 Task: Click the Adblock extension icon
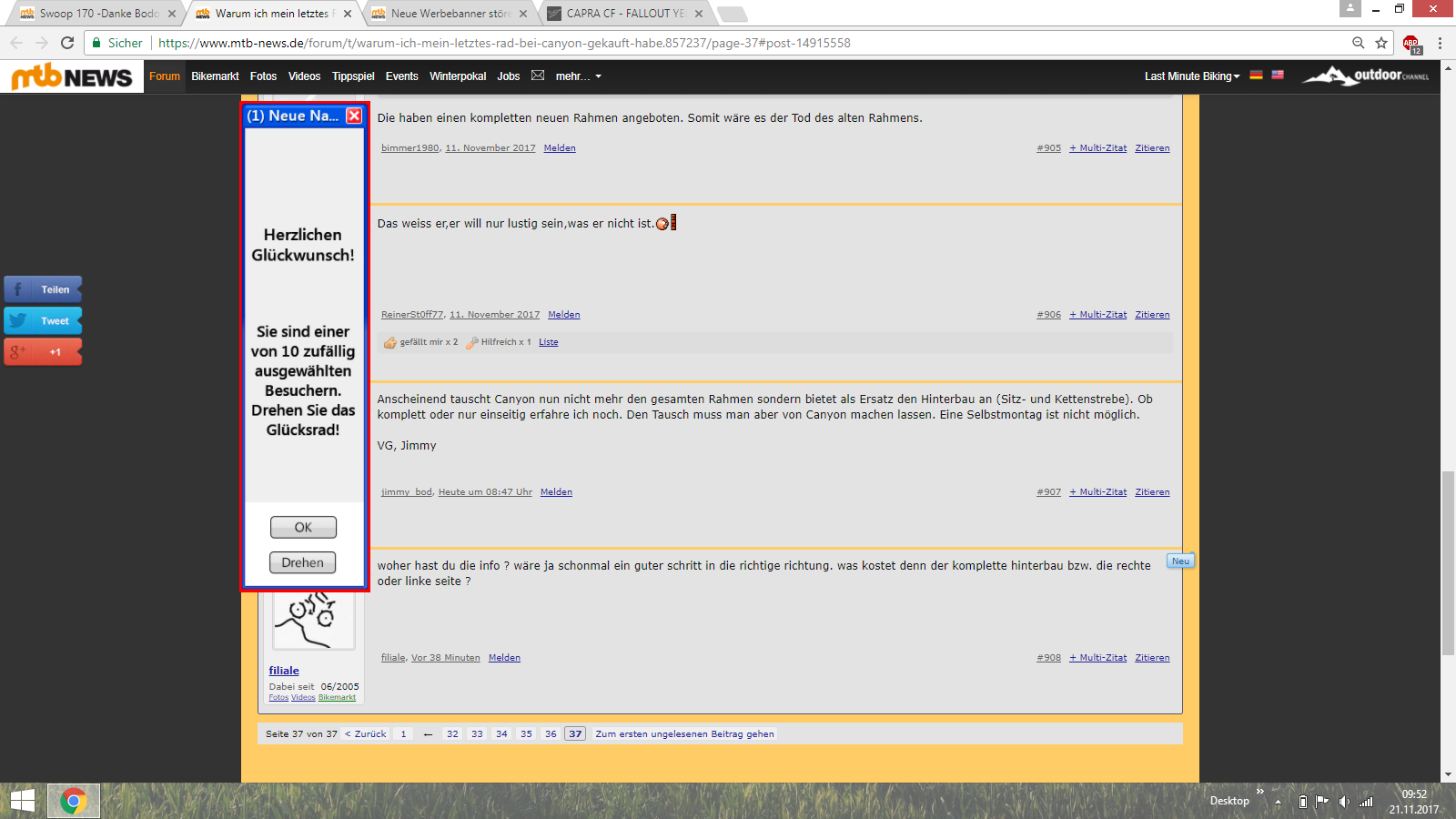pos(1410,43)
